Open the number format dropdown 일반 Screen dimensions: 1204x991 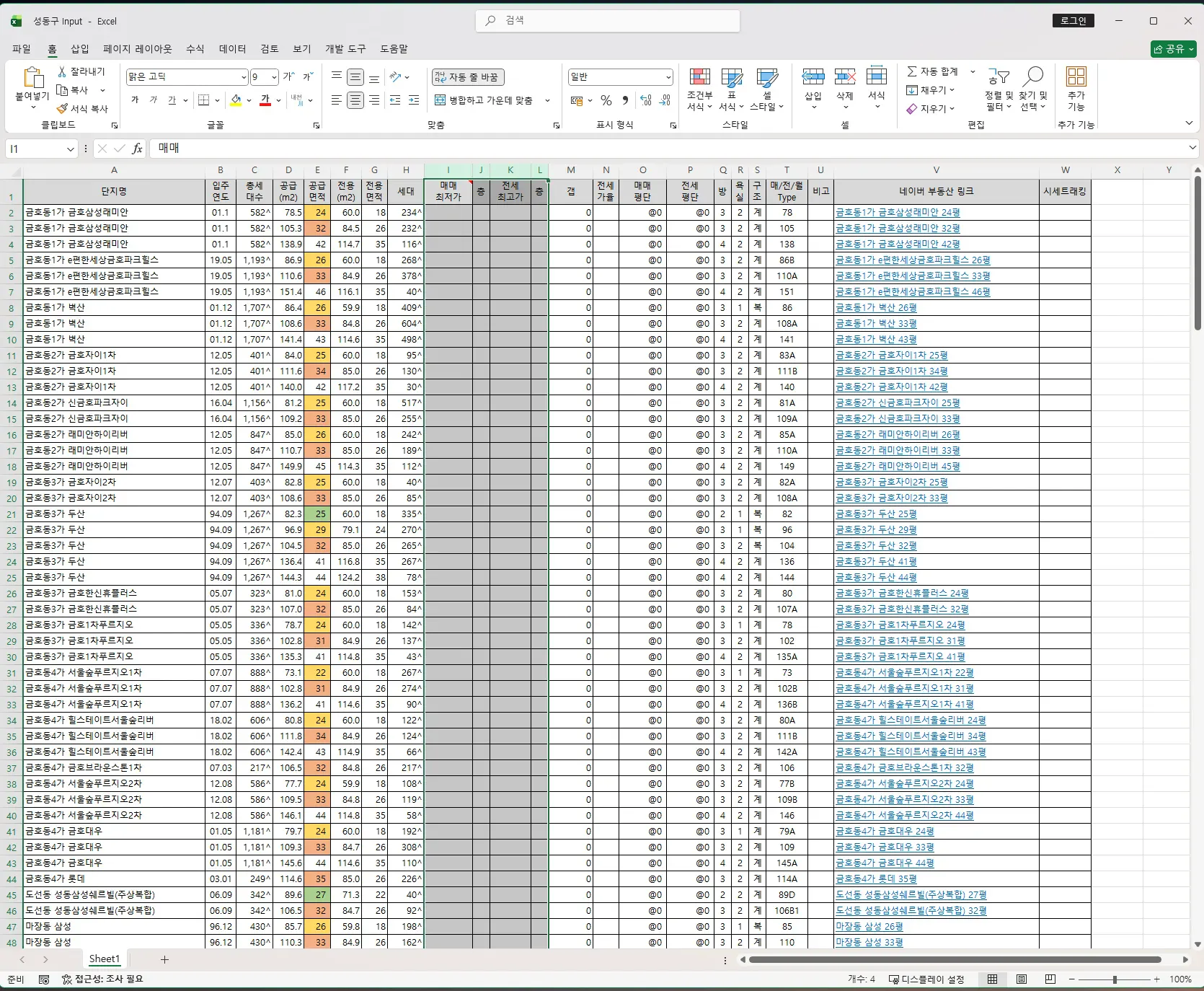668,77
